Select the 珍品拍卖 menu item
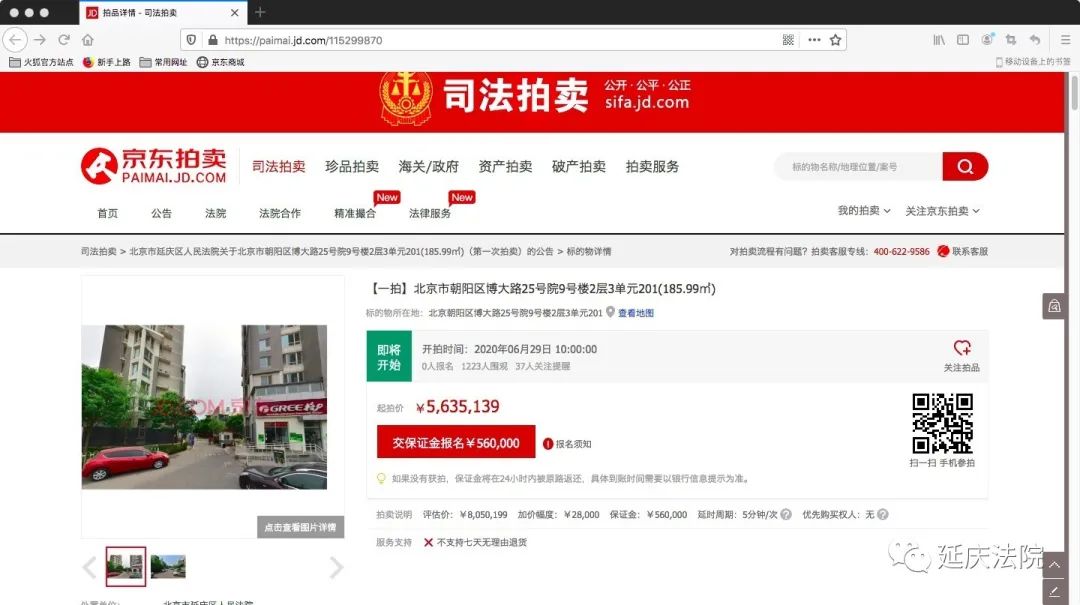 click(352, 167)
